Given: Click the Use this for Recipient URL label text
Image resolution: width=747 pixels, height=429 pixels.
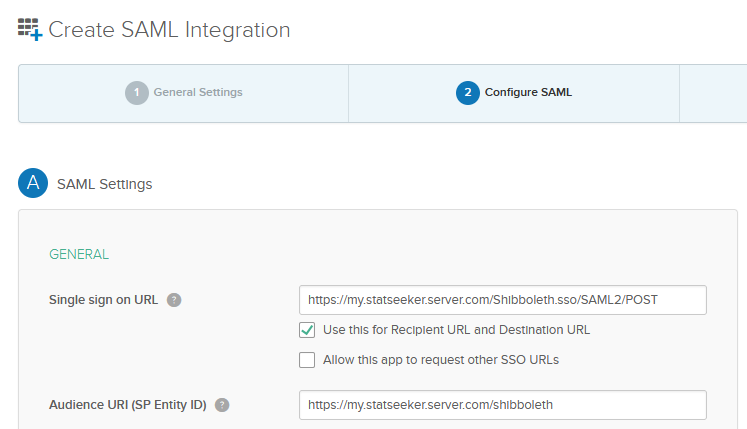Looking at the screenshot, I should [x=456, y=330].
